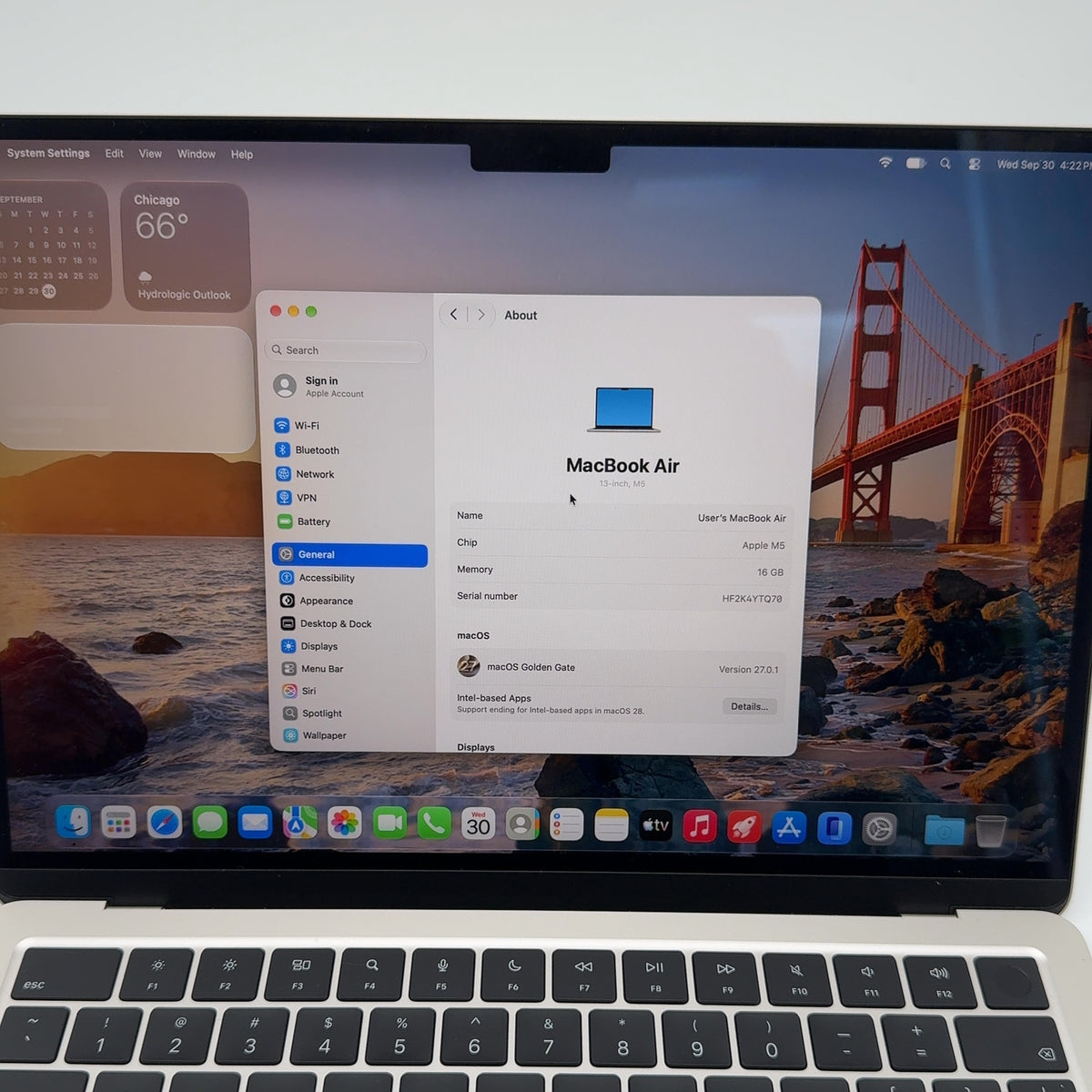Launch FaceTime from the Dock
This screenshot has width=1092, height=1092.
389,824
